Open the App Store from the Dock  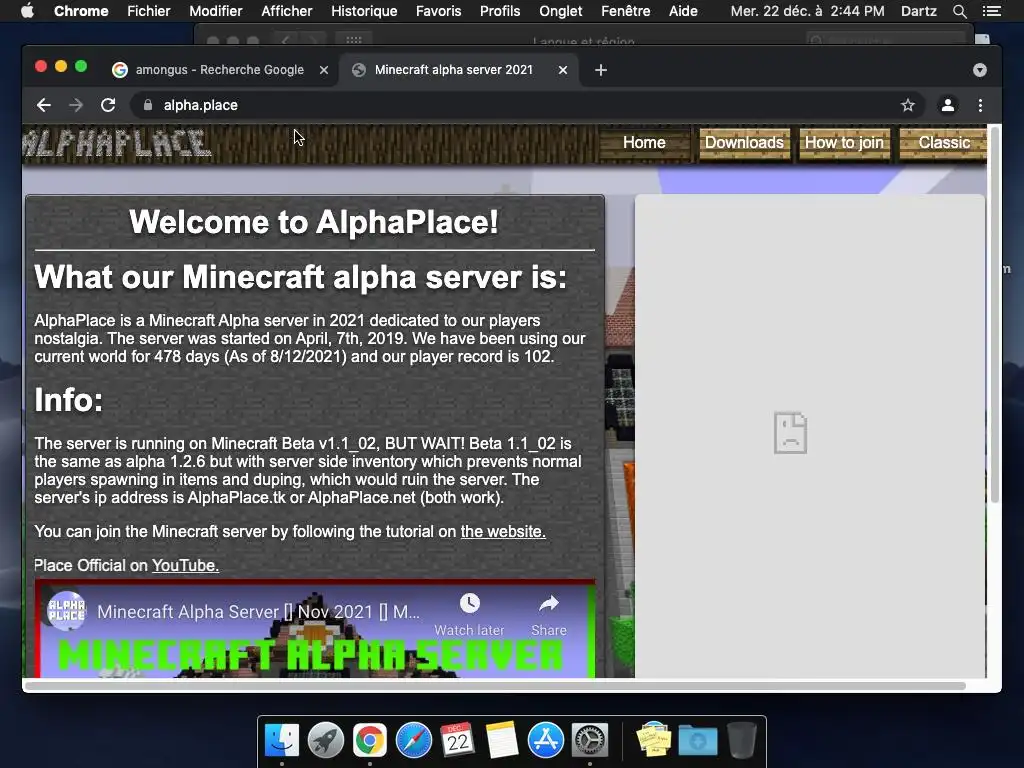click(x=545, y=740)
